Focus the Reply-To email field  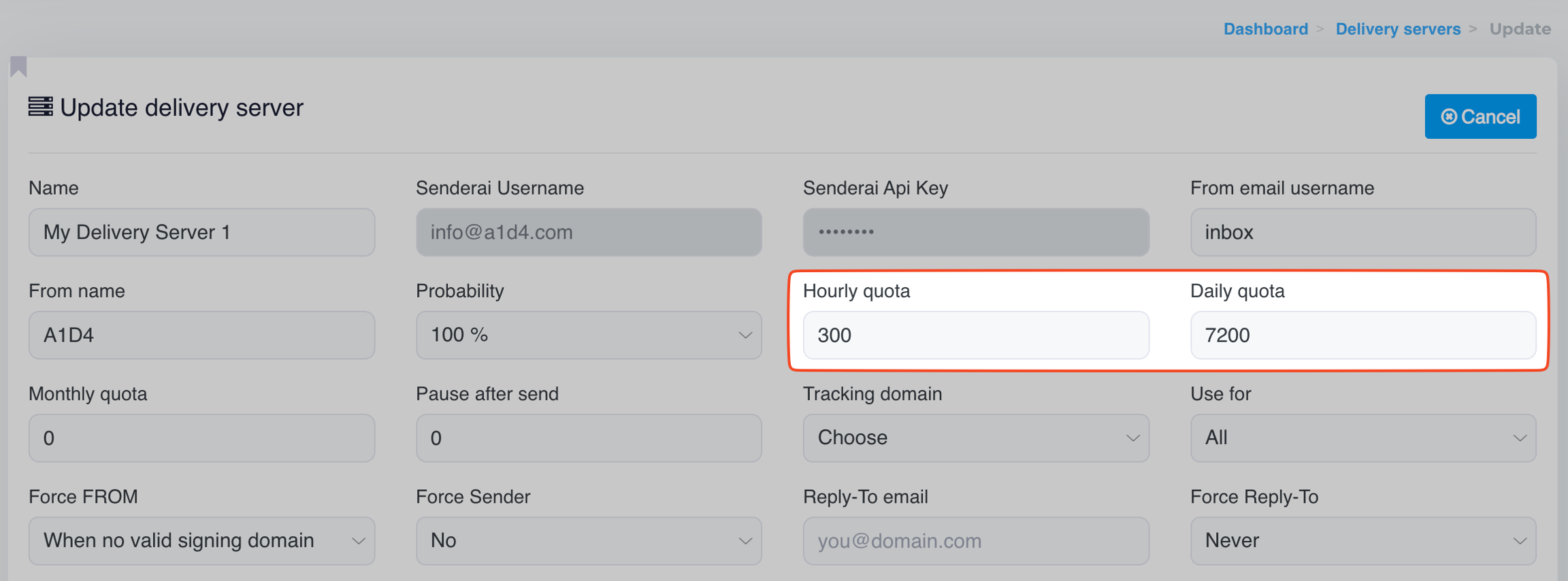pyautogui.click(x=976, y=541)
